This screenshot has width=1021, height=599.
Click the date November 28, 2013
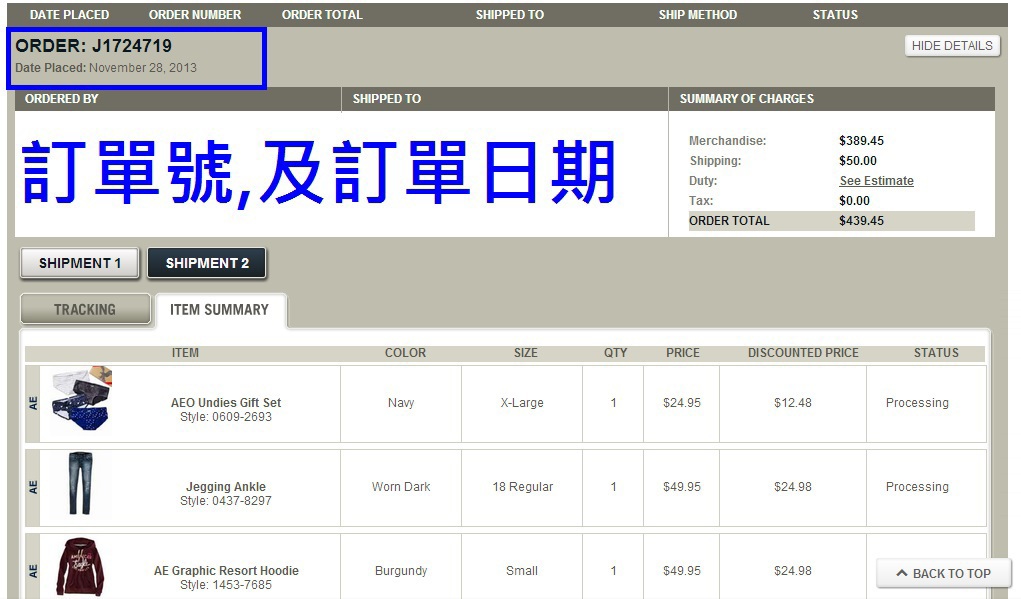[x=143, y=68]
